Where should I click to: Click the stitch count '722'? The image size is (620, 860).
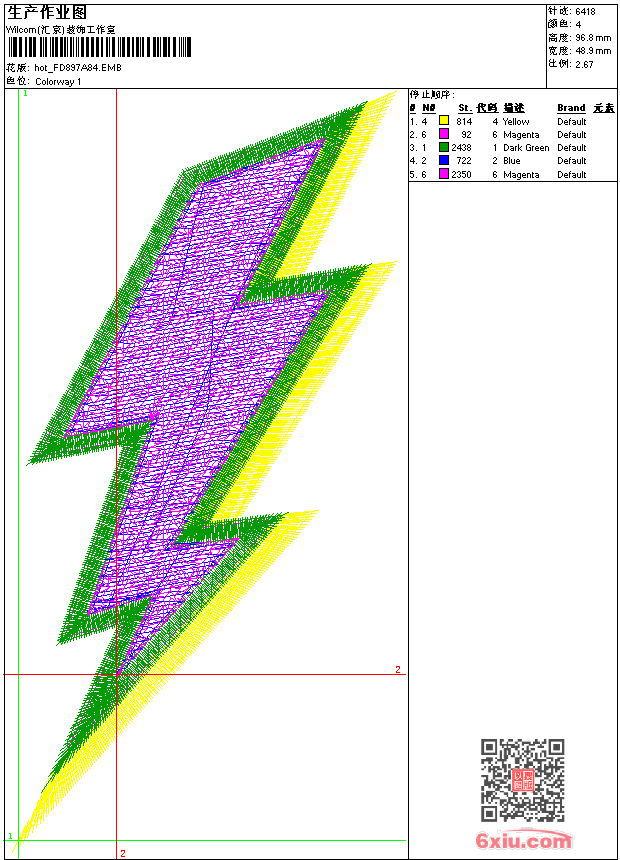pyautogui.click(x=464, y=161)
